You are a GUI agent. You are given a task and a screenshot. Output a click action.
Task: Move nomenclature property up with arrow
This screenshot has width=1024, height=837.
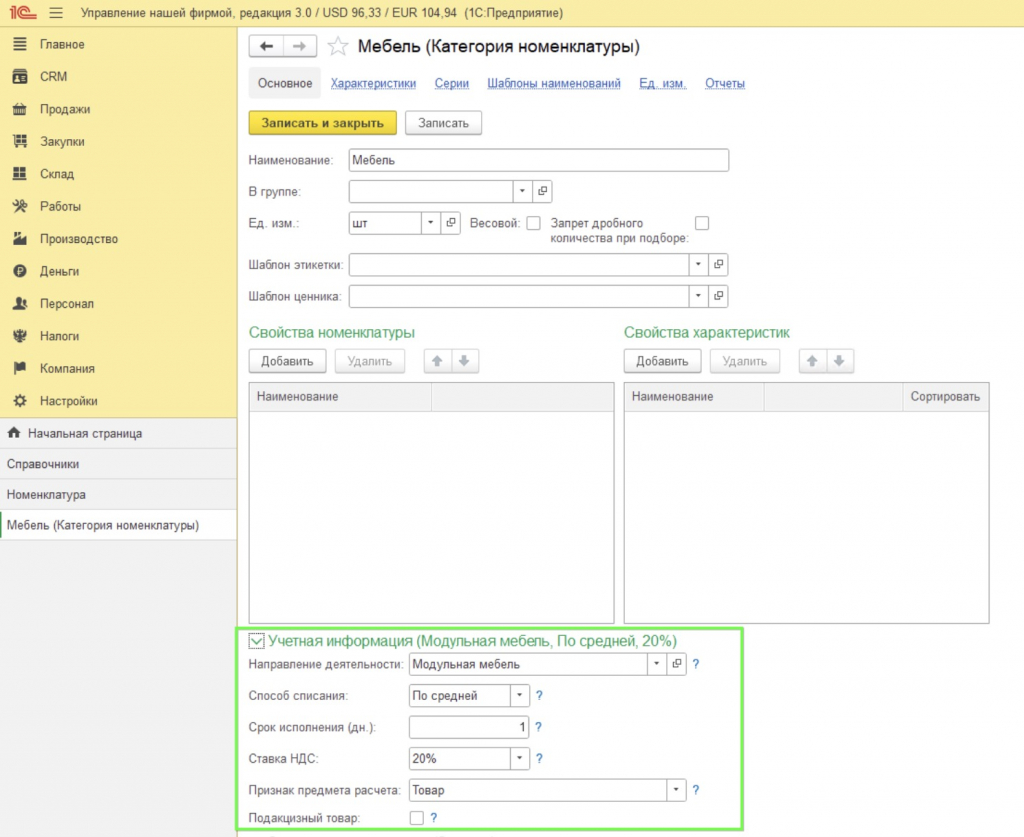click(438, 361)
